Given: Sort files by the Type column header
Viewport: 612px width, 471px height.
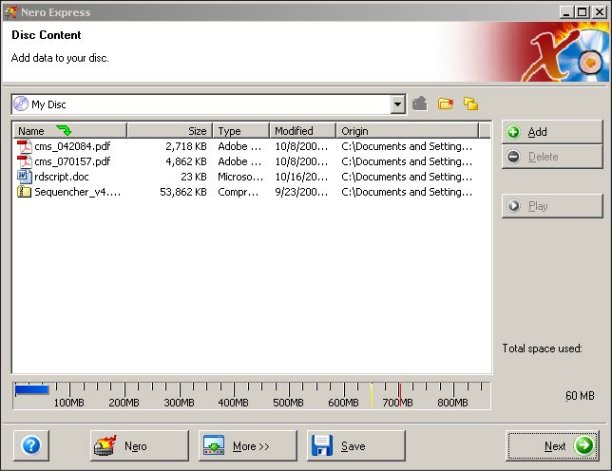Looking at the screenshot, I should pyautogui.click(x=241, y=131).
